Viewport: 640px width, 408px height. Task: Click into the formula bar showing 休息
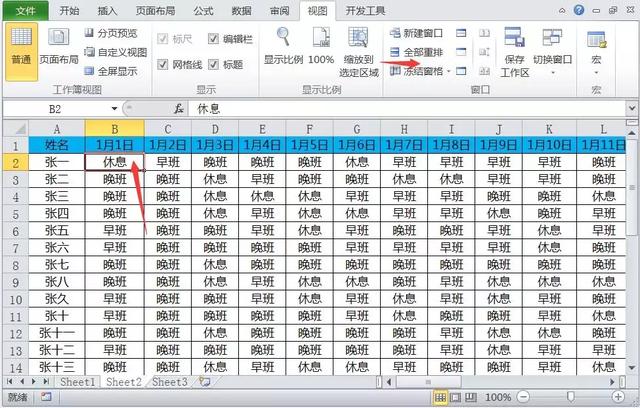(407, 109)
